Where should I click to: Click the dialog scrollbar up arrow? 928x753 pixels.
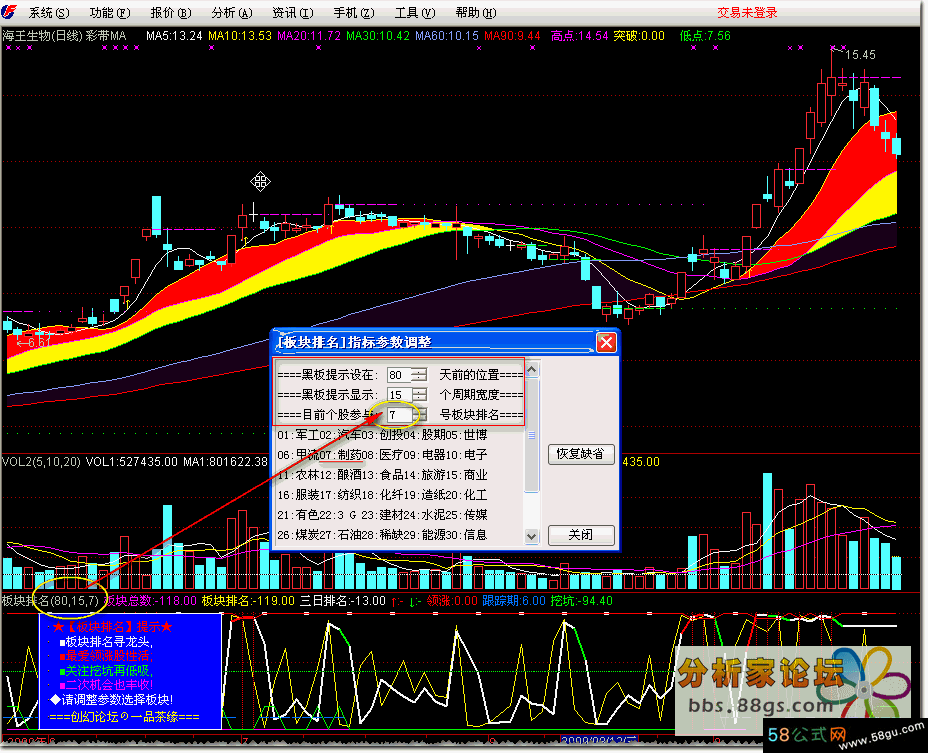pos(531,370)
